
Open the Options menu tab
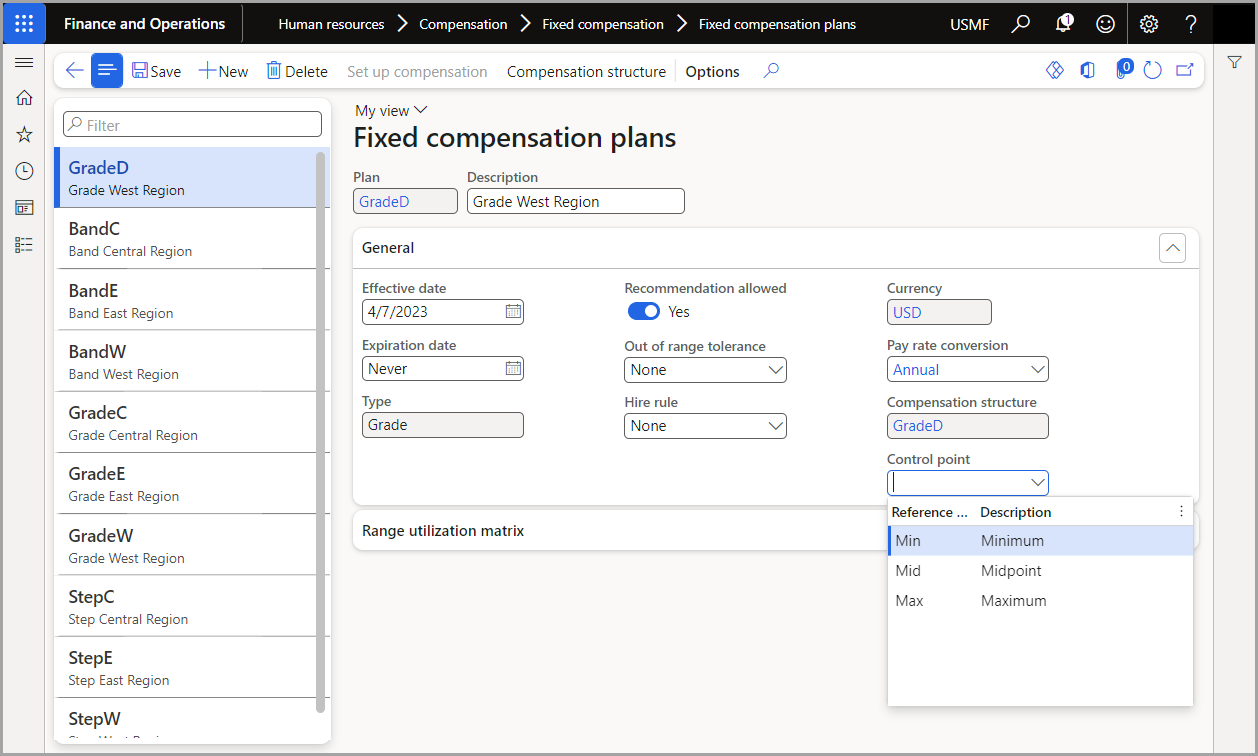[x=712, y=72]
